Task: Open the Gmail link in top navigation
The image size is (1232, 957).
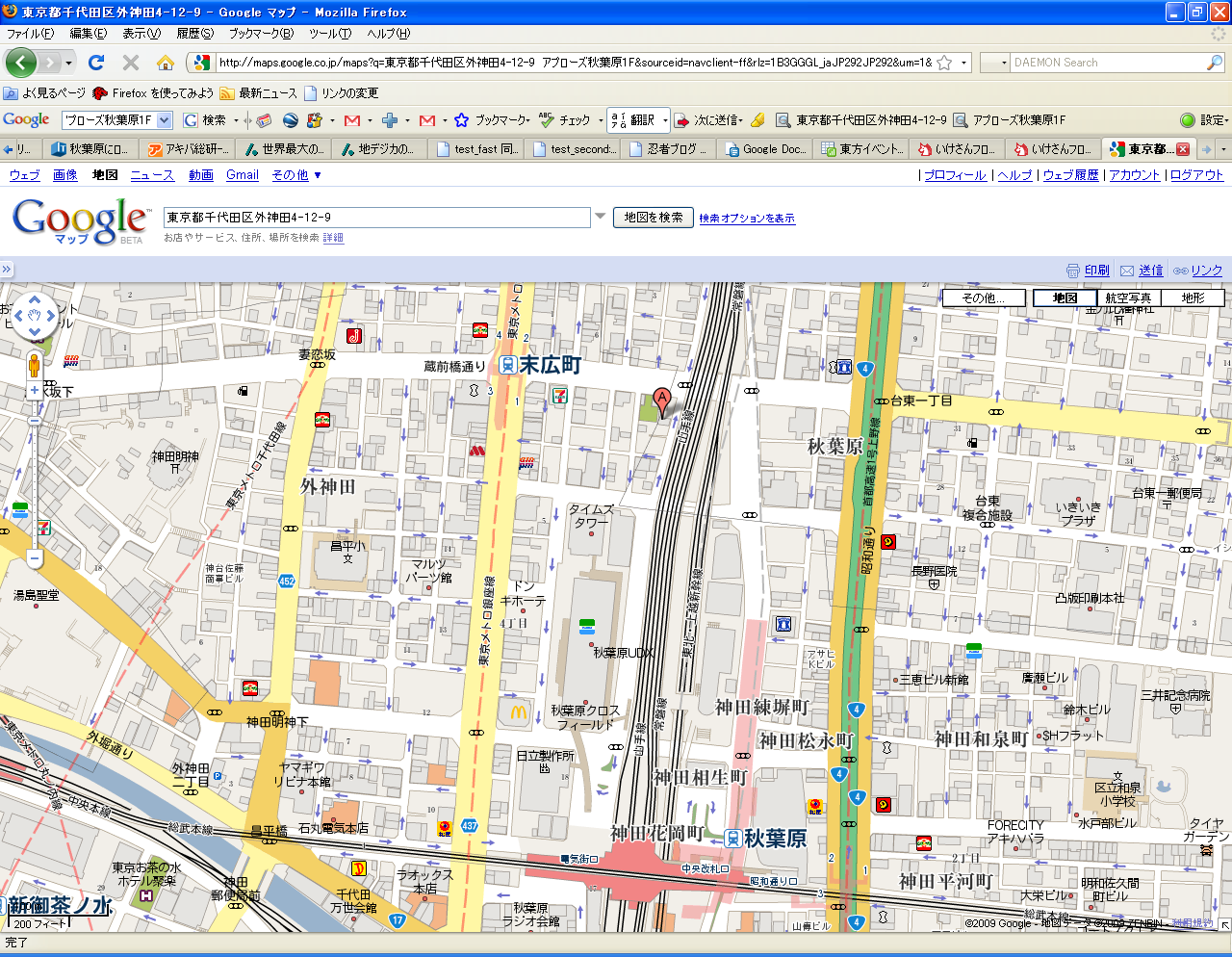Action: coord(243,175)
